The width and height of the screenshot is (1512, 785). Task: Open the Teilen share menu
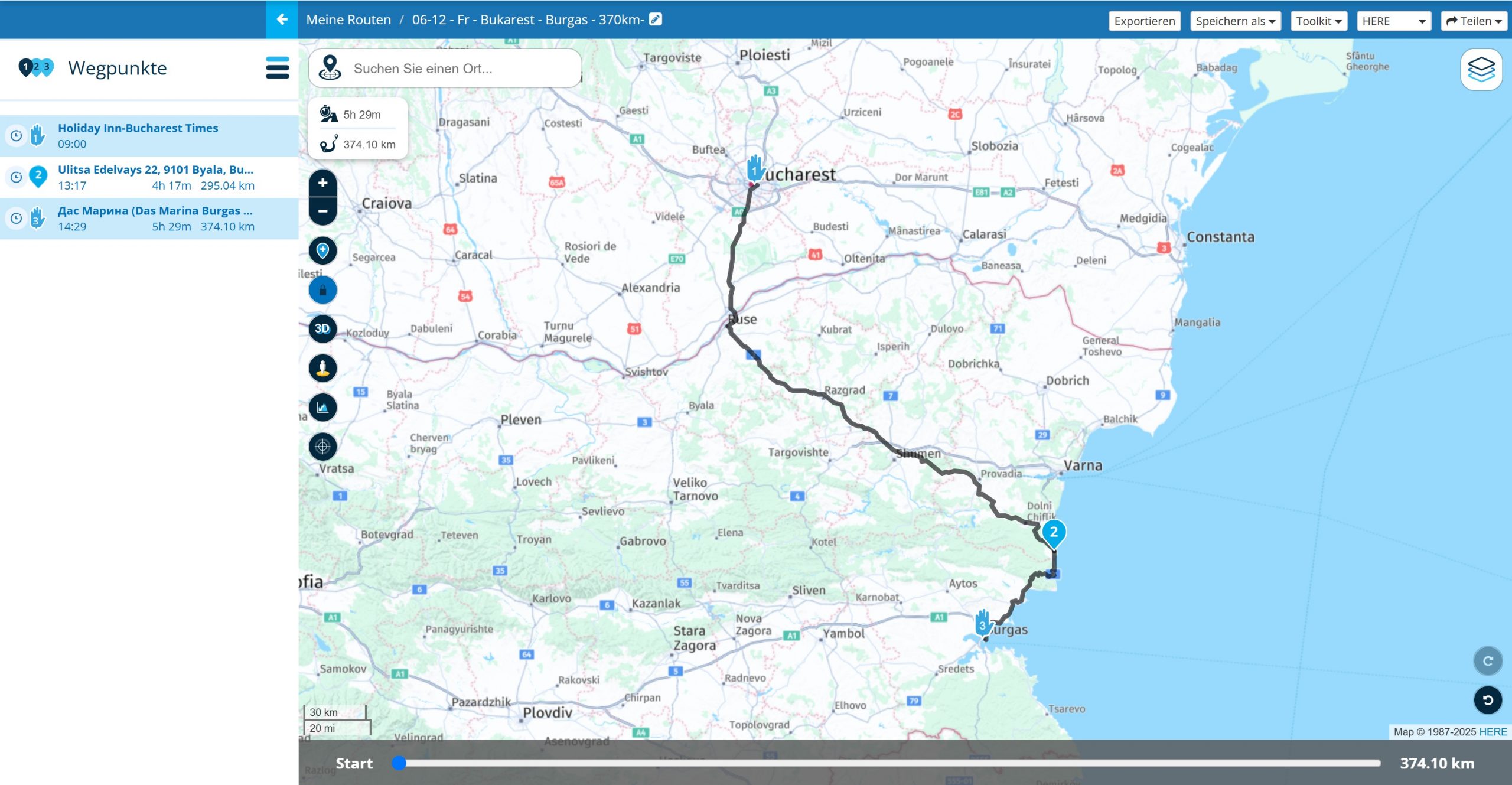coord(1473,21)
